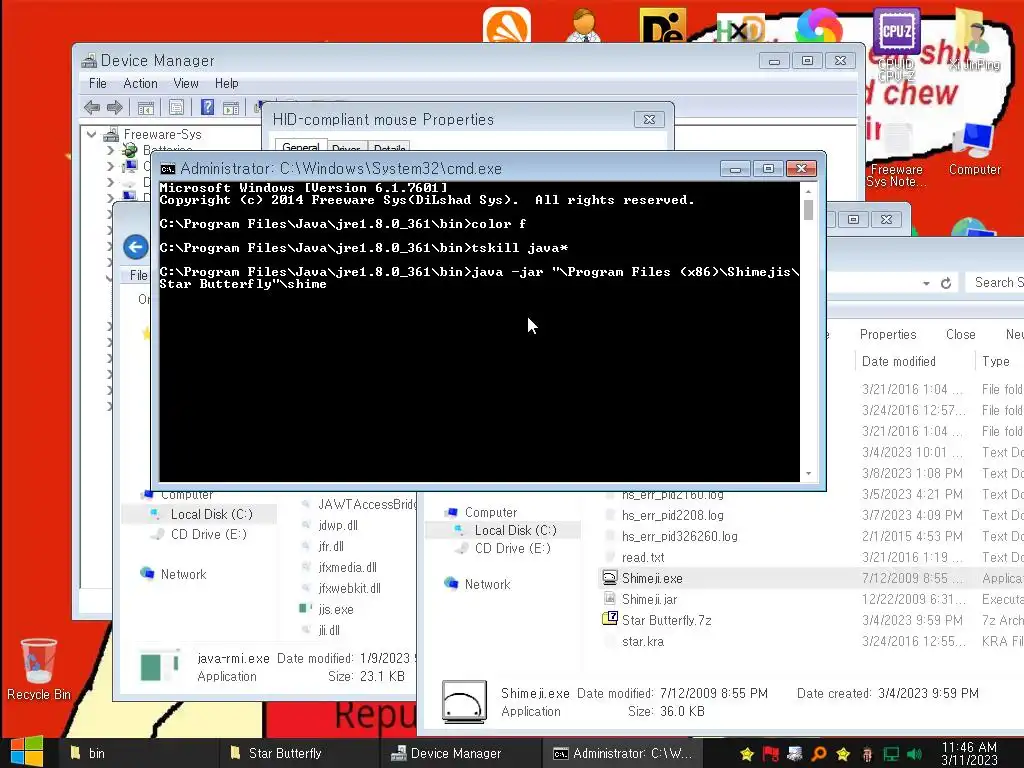The image size is (1024, 768).
Task: Open View menu in Device Manager
Action: [x=186, y=84]
